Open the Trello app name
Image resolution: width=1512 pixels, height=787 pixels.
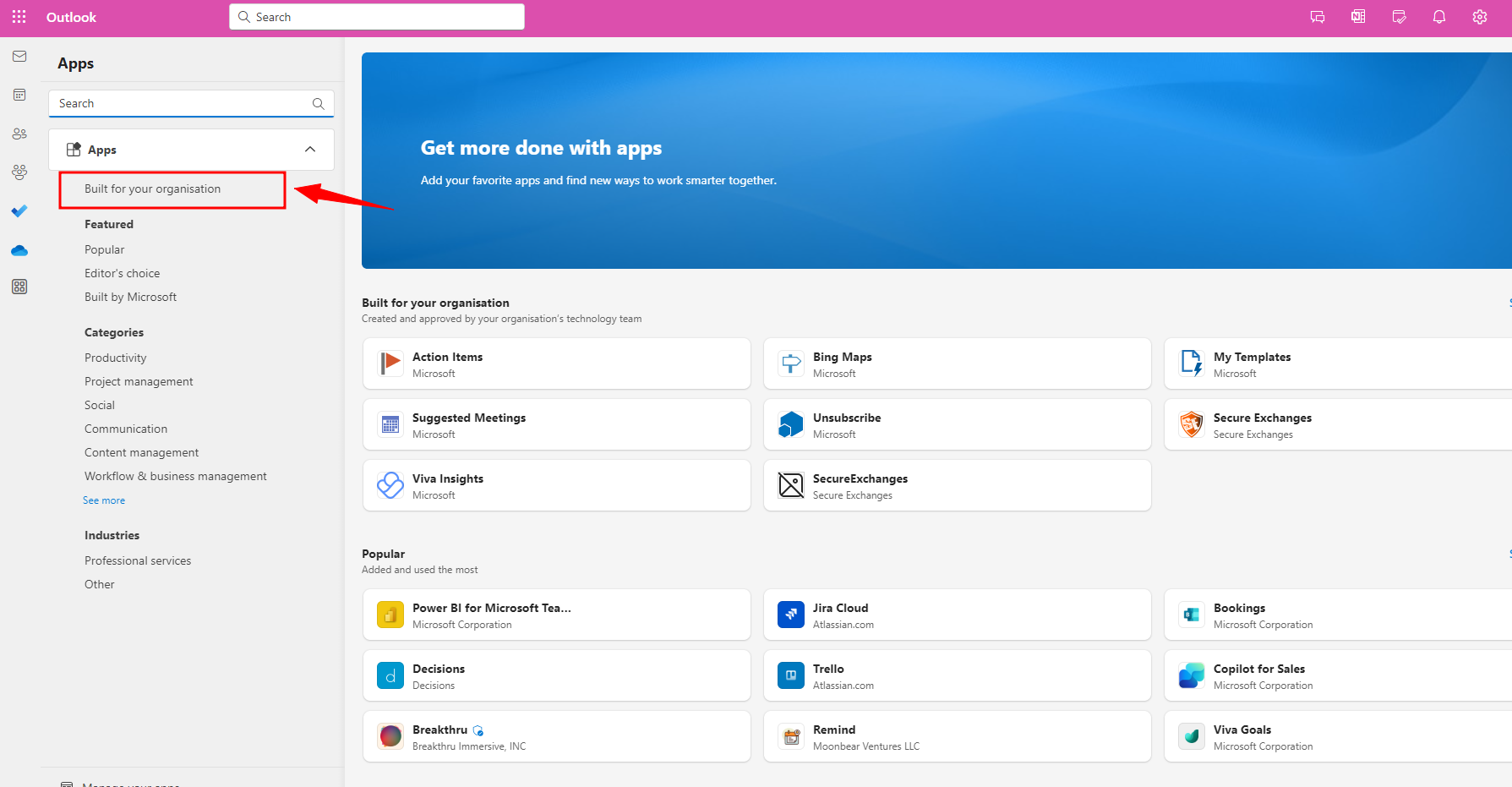(x=828, y=669)
